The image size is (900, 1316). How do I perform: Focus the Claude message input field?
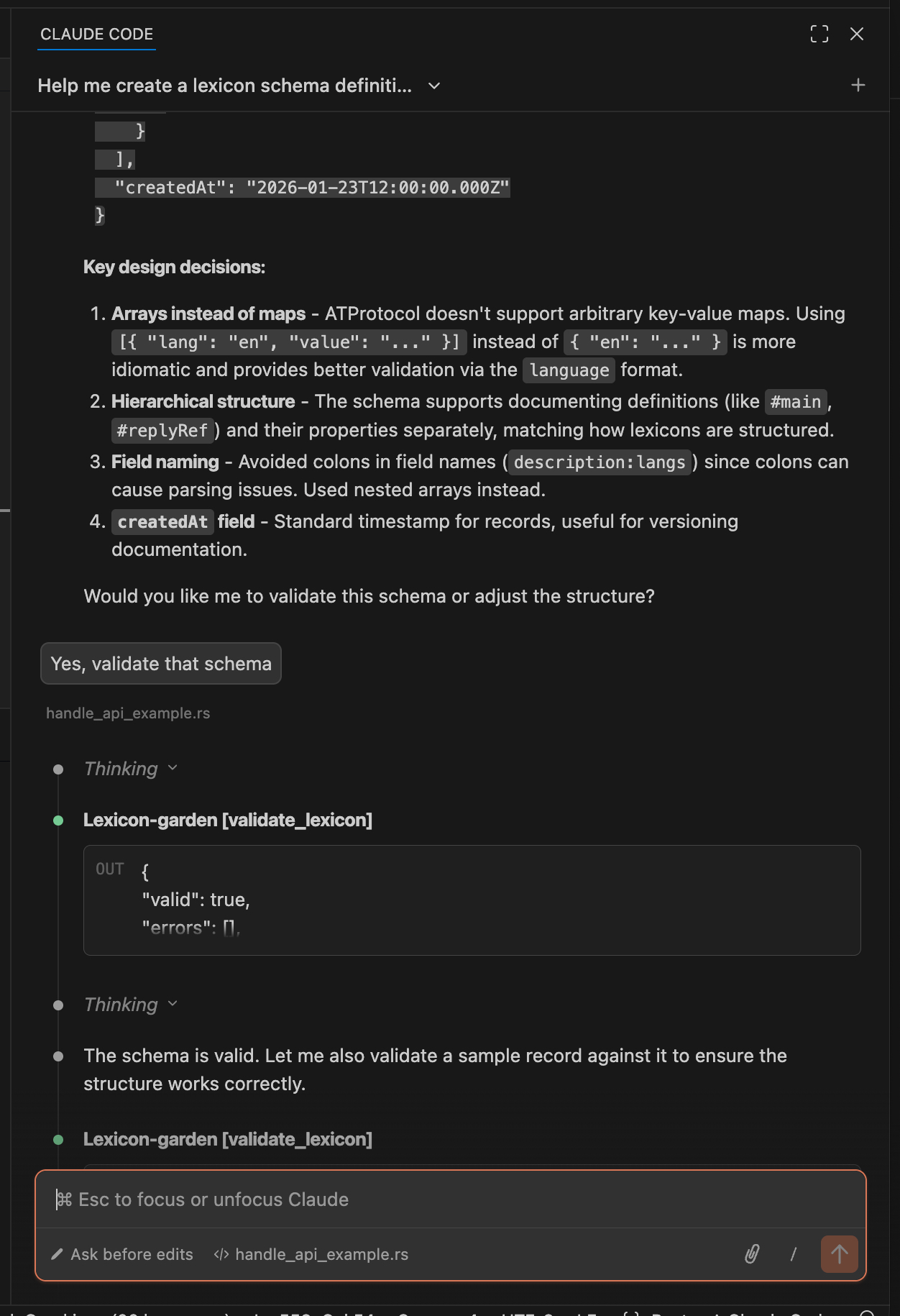click(450, 1200)
